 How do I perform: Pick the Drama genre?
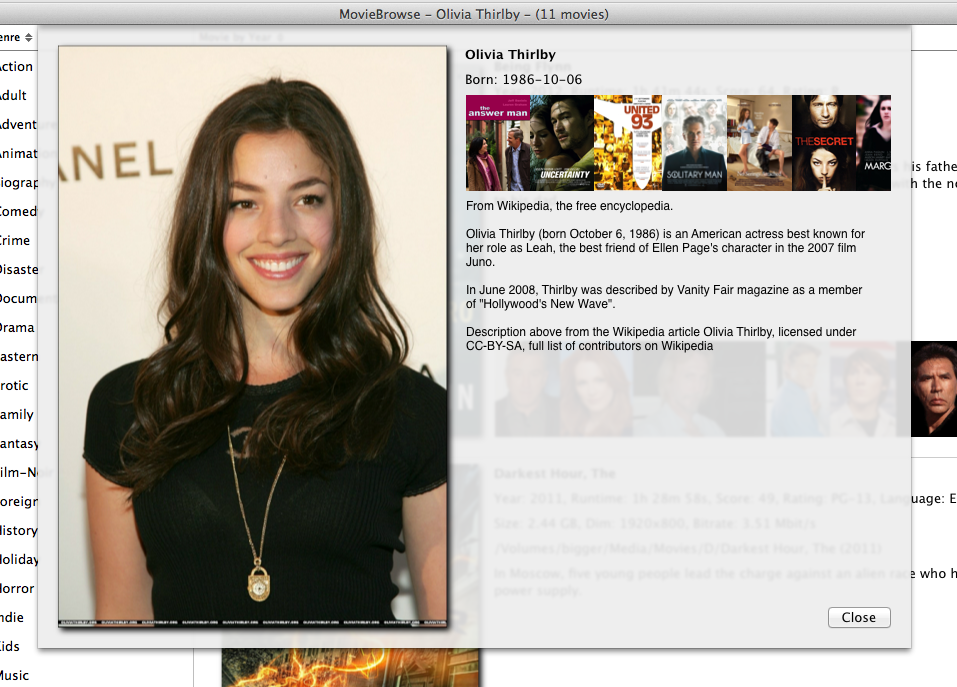17,328
